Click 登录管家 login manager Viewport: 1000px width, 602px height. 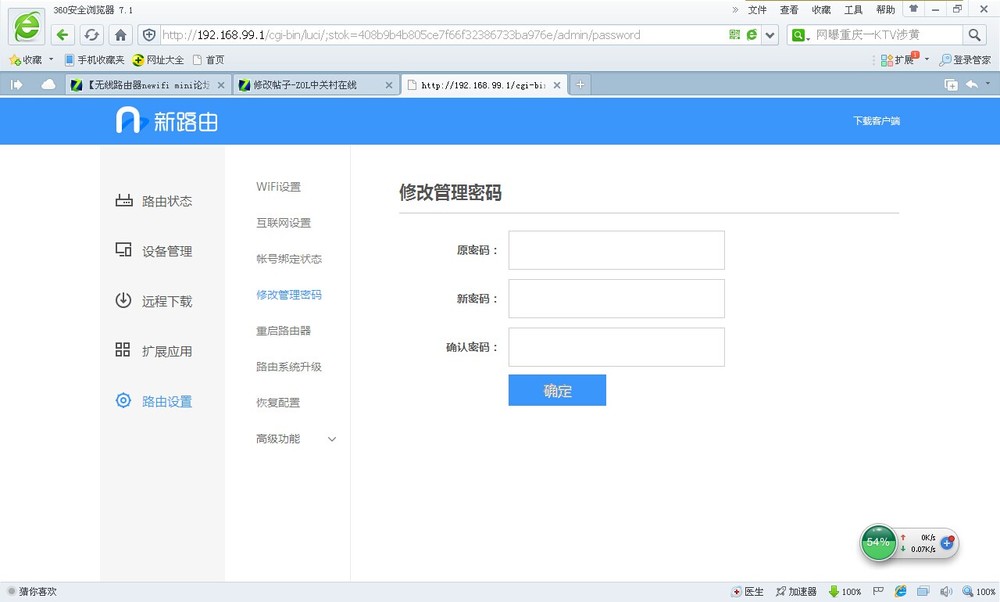point(965,60)
